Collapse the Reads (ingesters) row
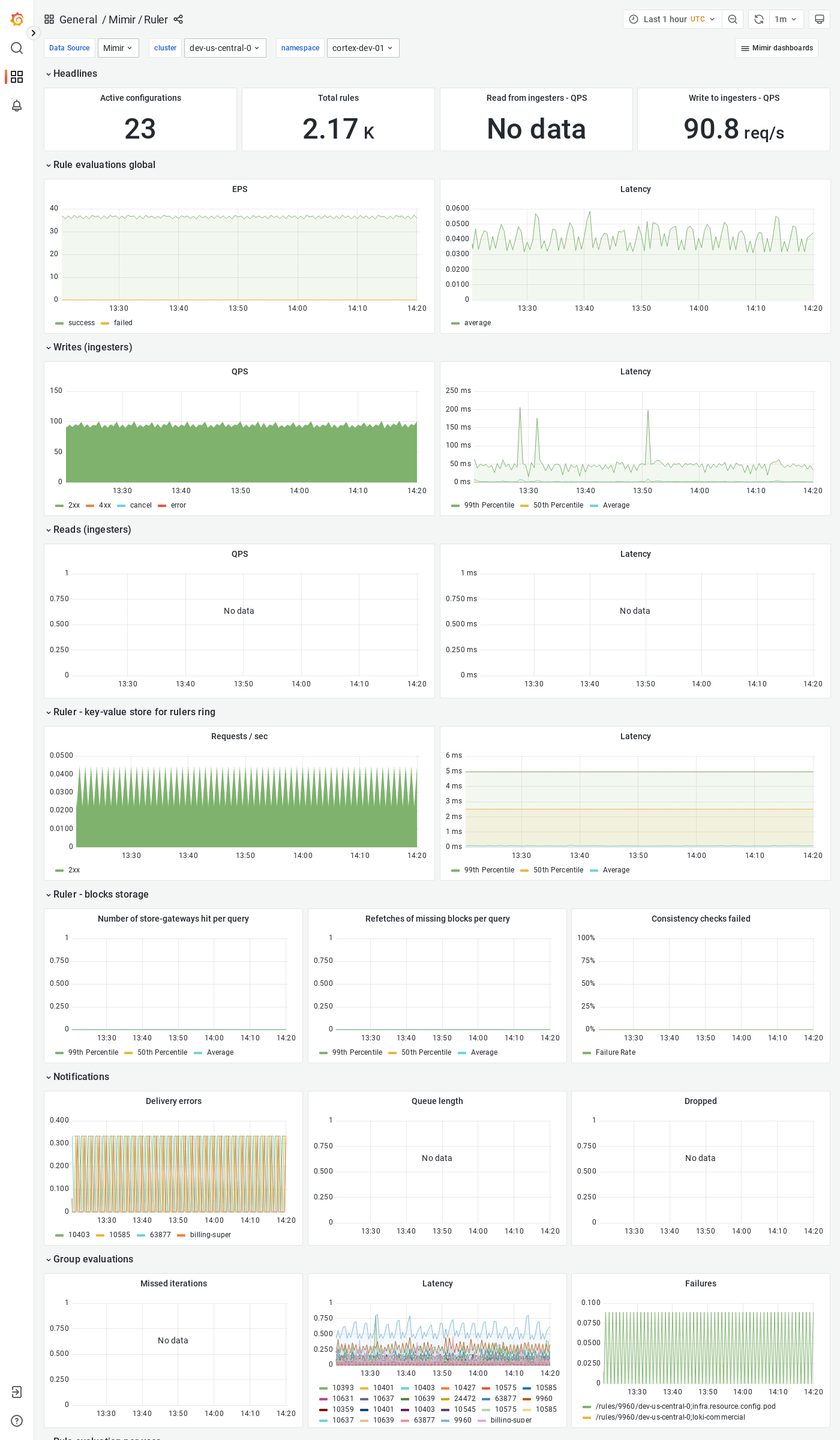The image size is (840, 1440). pyautogui.click(x=89, y=529)
